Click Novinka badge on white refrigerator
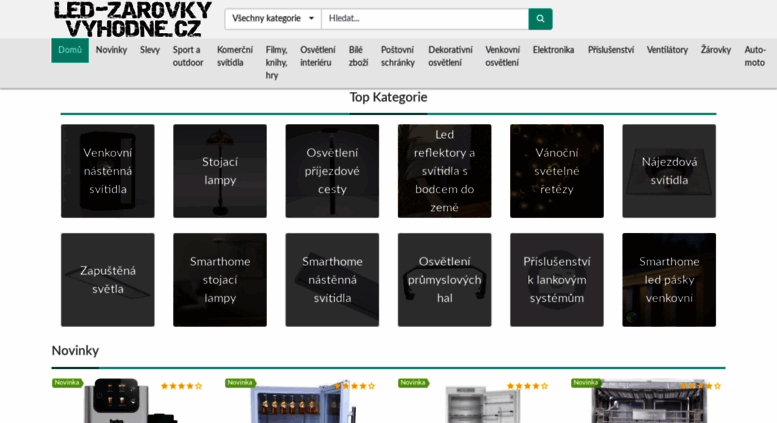This screenshot has height=423, width=777. [414, 383]
